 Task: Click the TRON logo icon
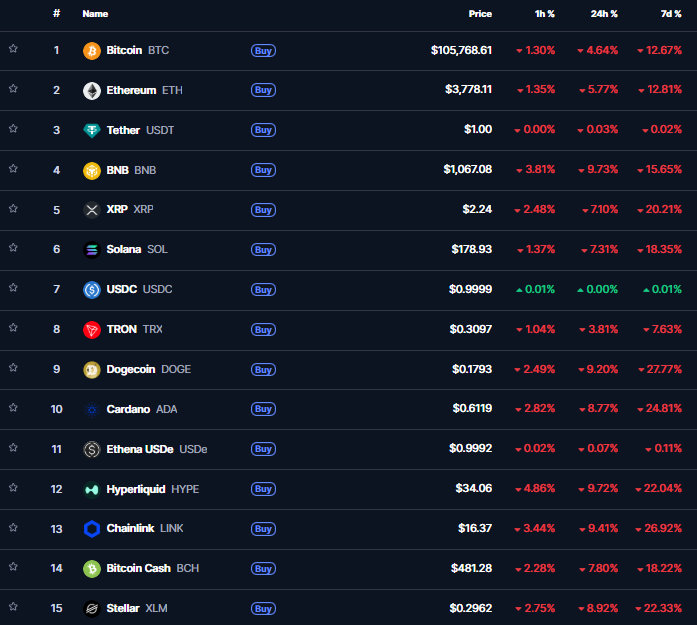pyautogui.click(x=91, y=329)
